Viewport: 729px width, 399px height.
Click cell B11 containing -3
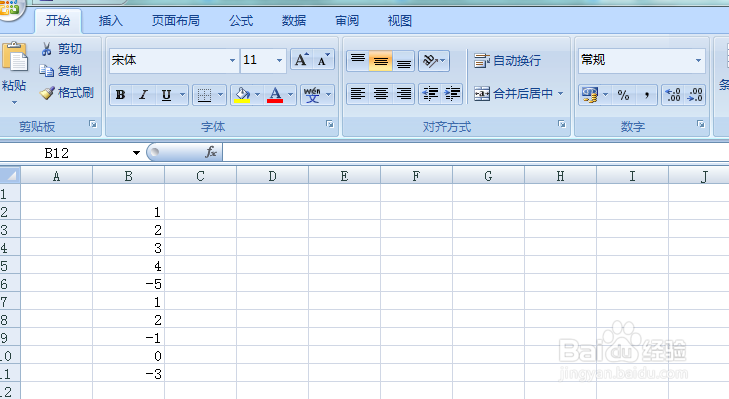point(128,373)
